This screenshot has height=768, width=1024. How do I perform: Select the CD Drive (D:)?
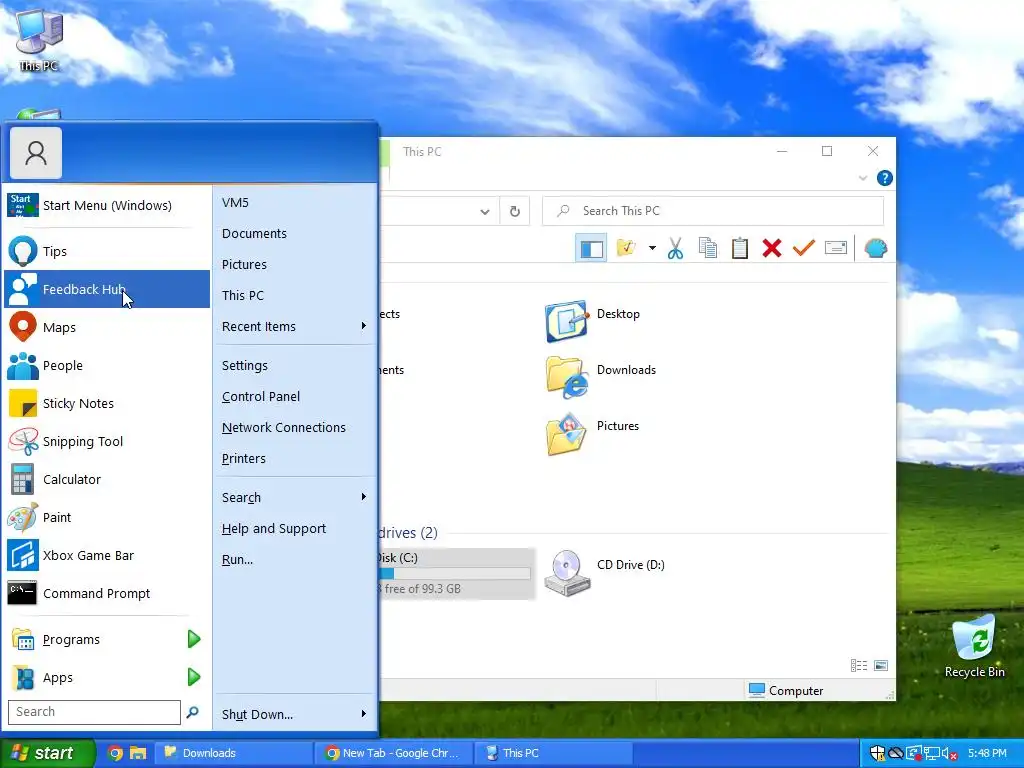pyautogui.click(x=605, y=573)
